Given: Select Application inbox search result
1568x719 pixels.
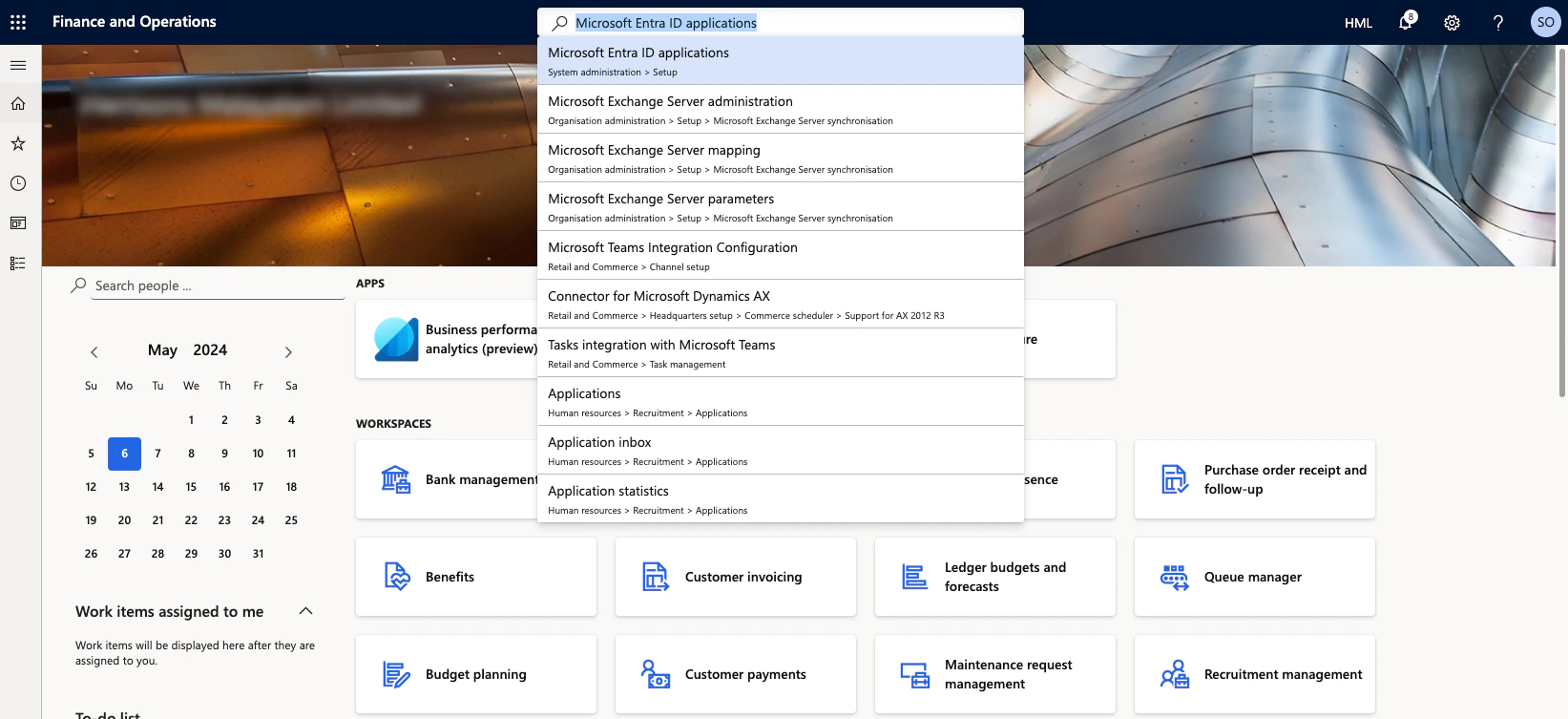Looking at the screenshot, I should click(x=781, y=451).
